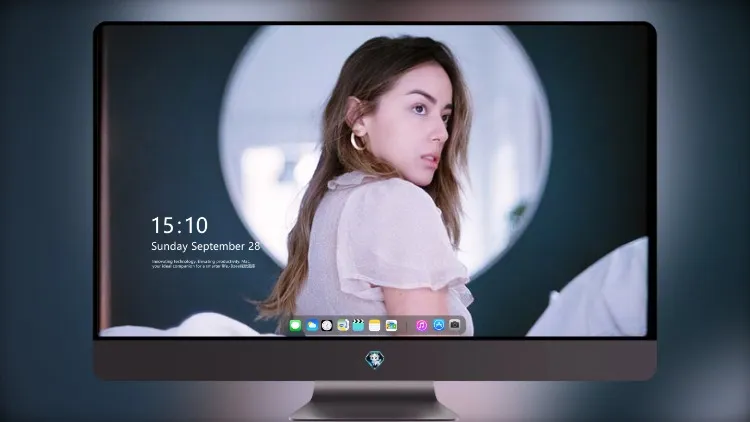The width and height of the screenshot is (750, 422).
Task: Open the Finder-style icon next to Clock
Action: [x=343, y=325]
